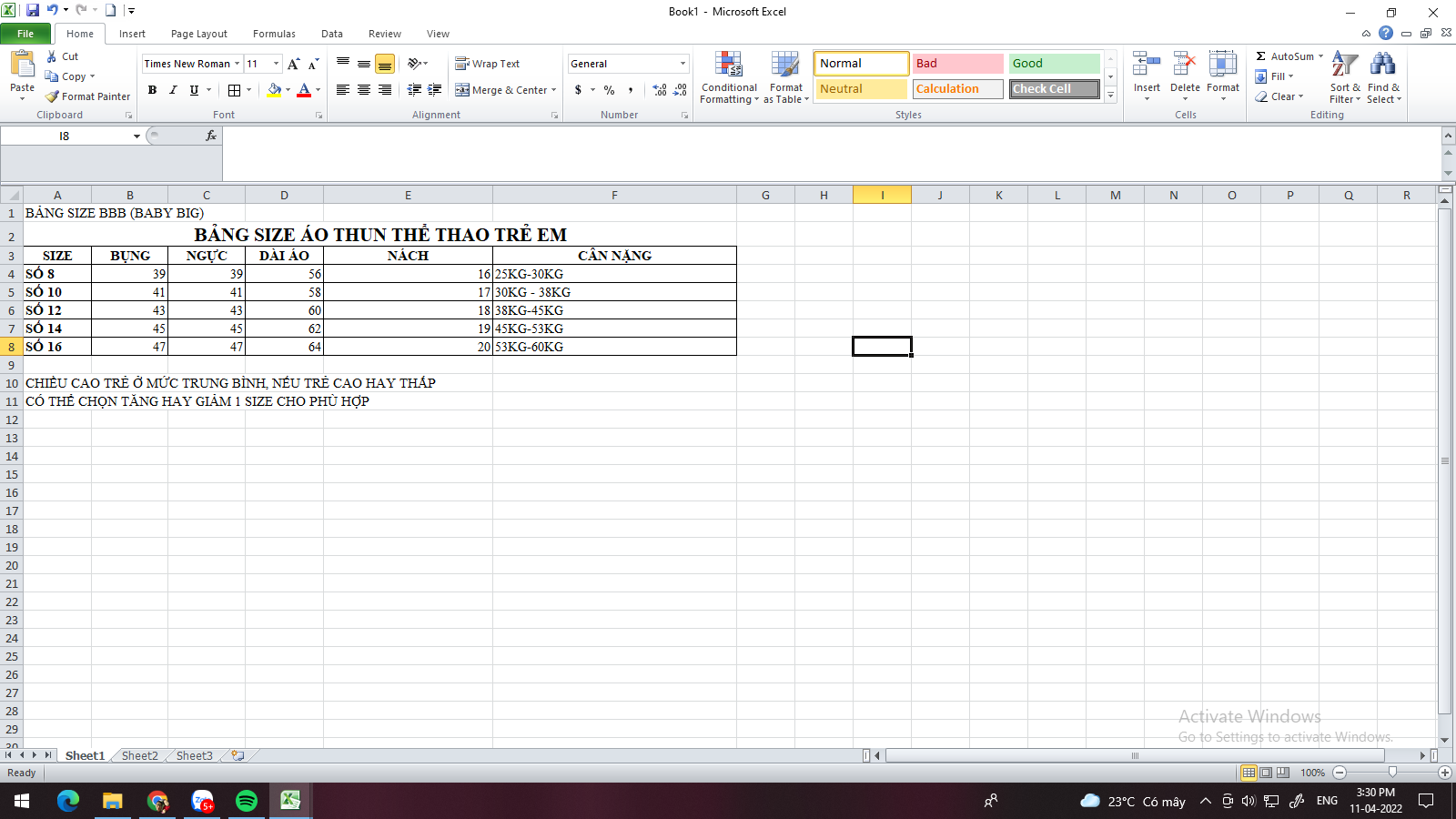Expand the cell styles gallery

tap(1110, 95)
